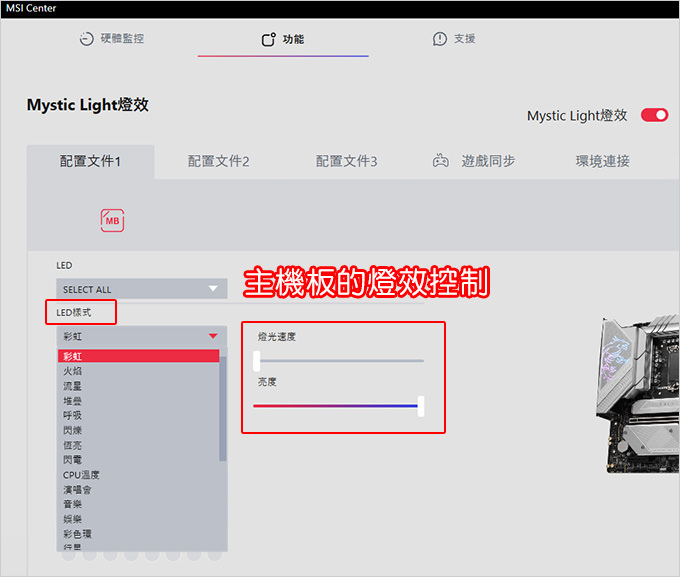Screen dimensions: 680x577
Task: Select the 配置文件3 profile tab
Action: click(x=346, y=161)
